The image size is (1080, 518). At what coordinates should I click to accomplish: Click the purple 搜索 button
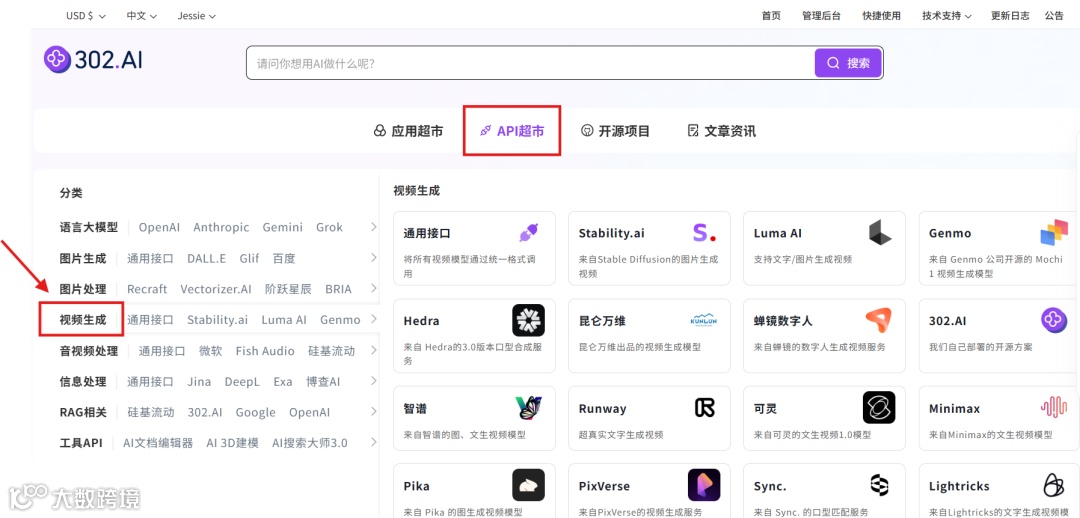pos(849,63)
